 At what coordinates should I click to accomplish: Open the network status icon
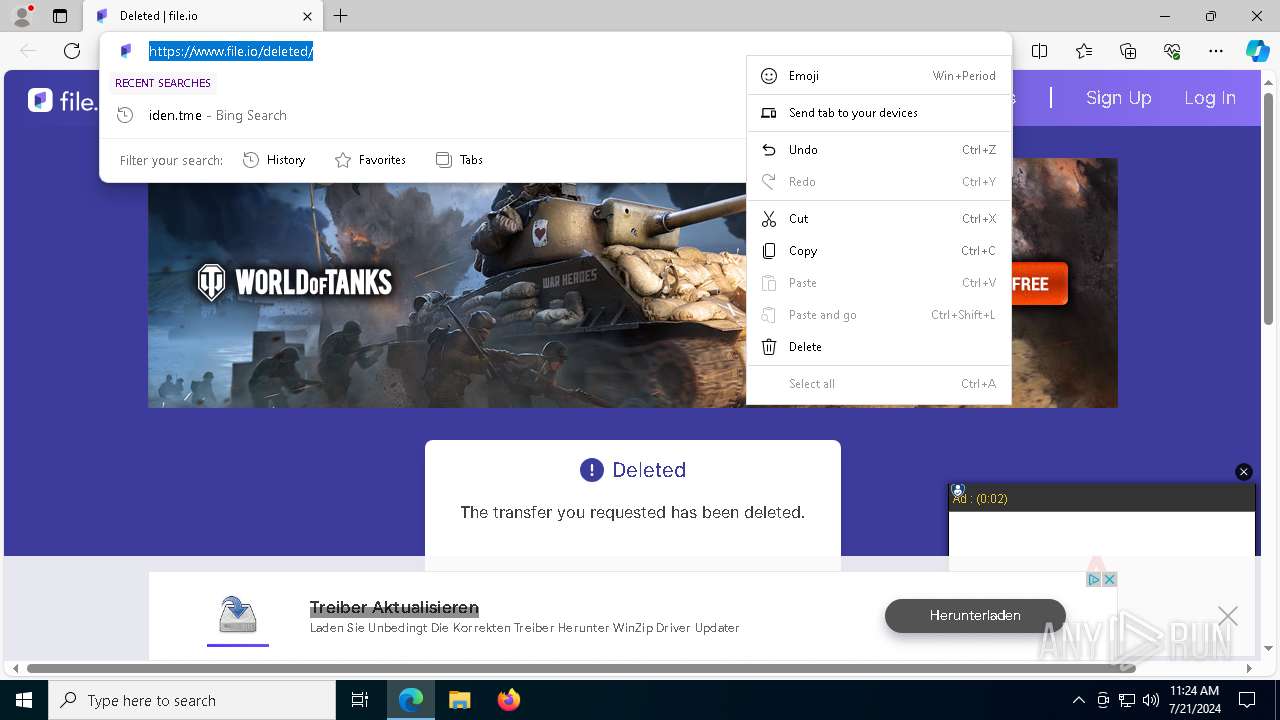coord(1127,700)
